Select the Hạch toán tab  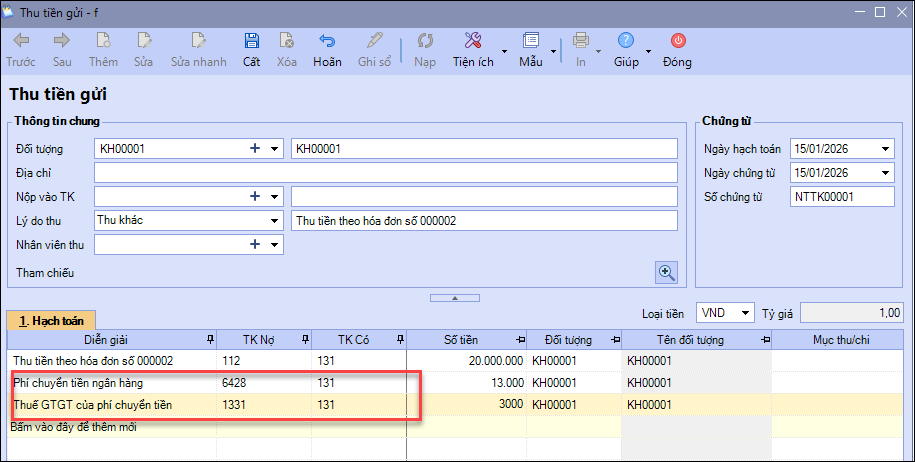[45, 319]
